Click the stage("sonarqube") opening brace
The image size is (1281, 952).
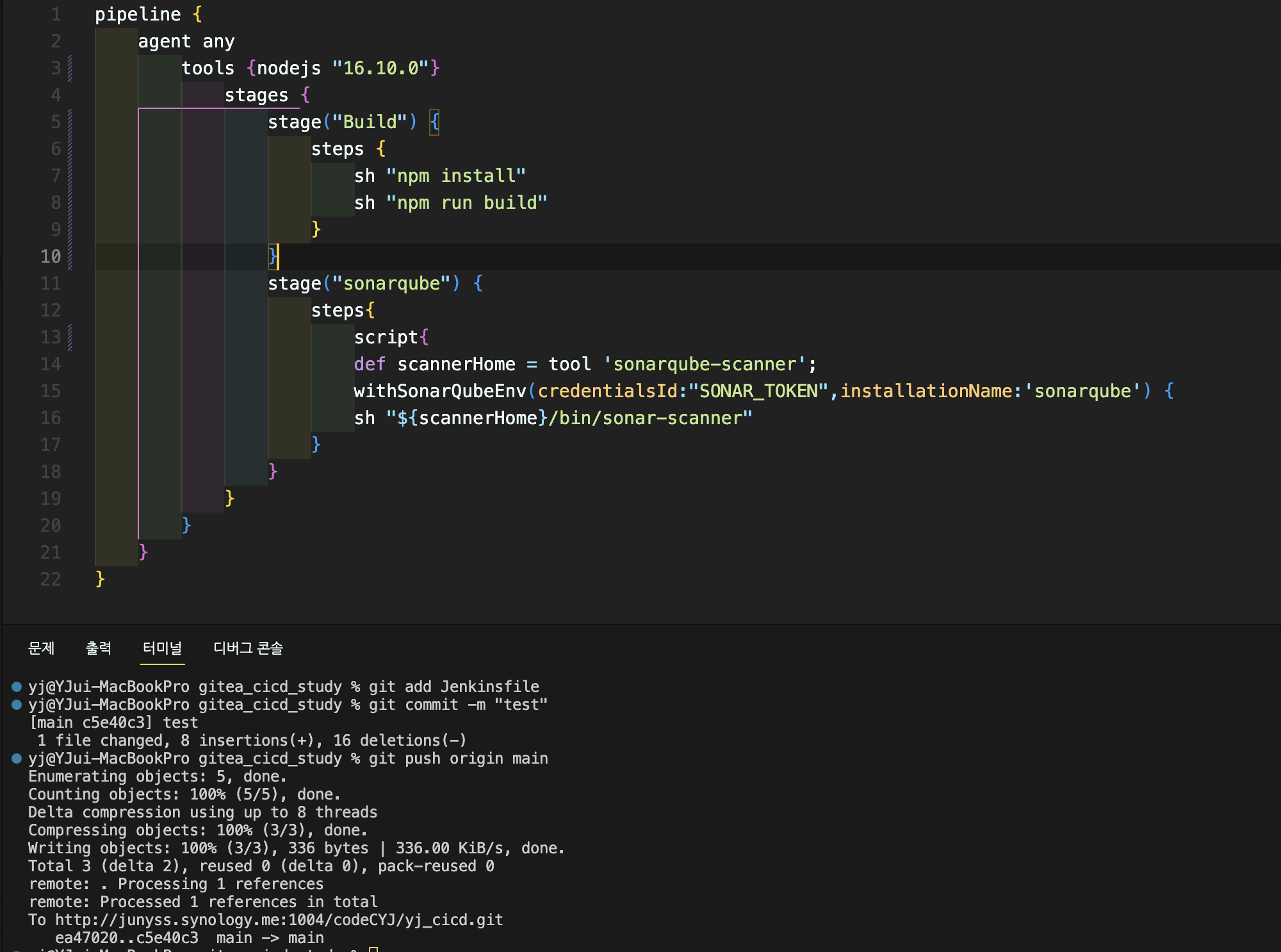coord(478,284)
